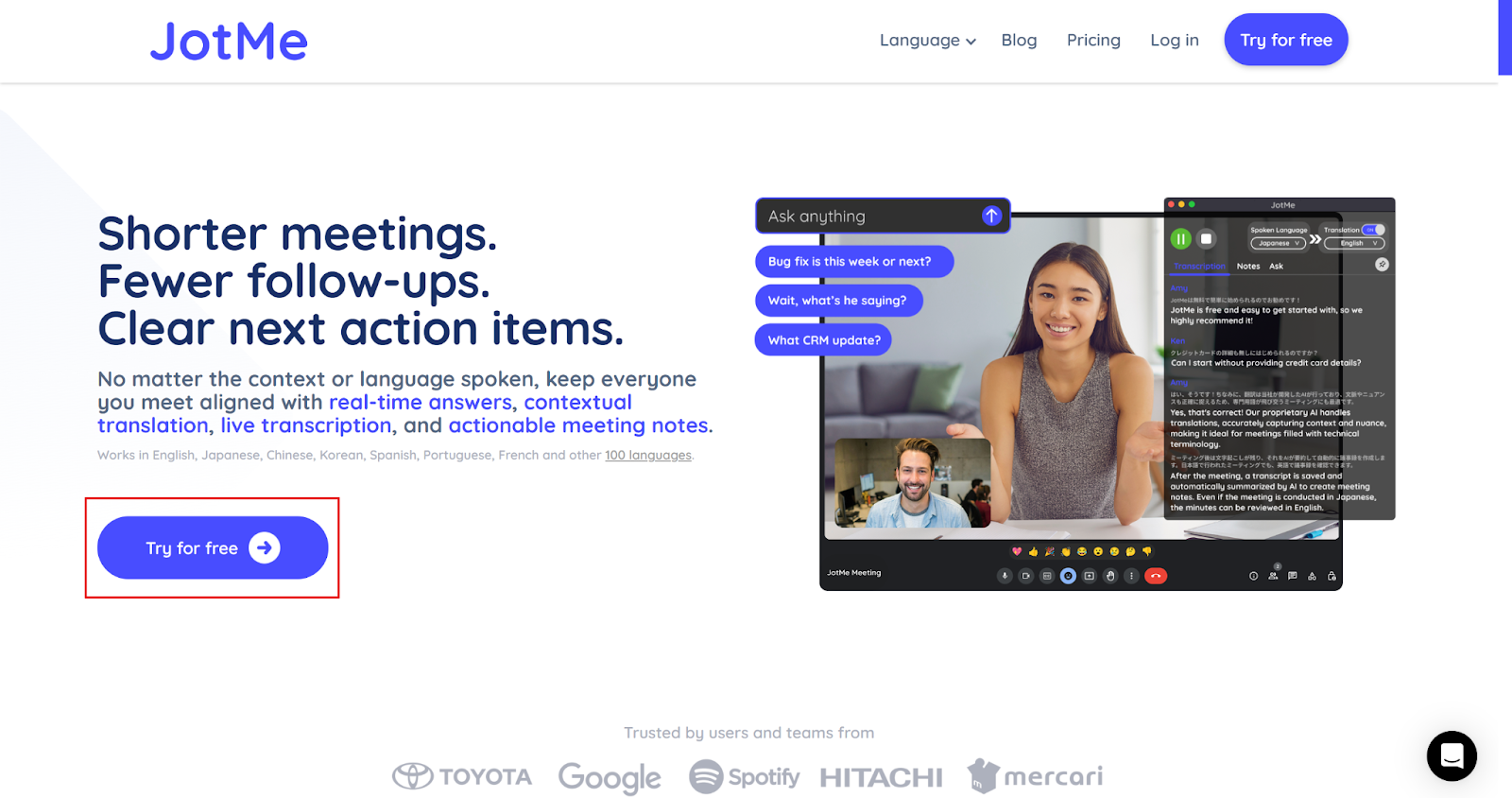Viewport: 1512px width, 798px height.
Task: Click the 'Shorter meetings.' headline text
Action: click(x=298, y=233)
